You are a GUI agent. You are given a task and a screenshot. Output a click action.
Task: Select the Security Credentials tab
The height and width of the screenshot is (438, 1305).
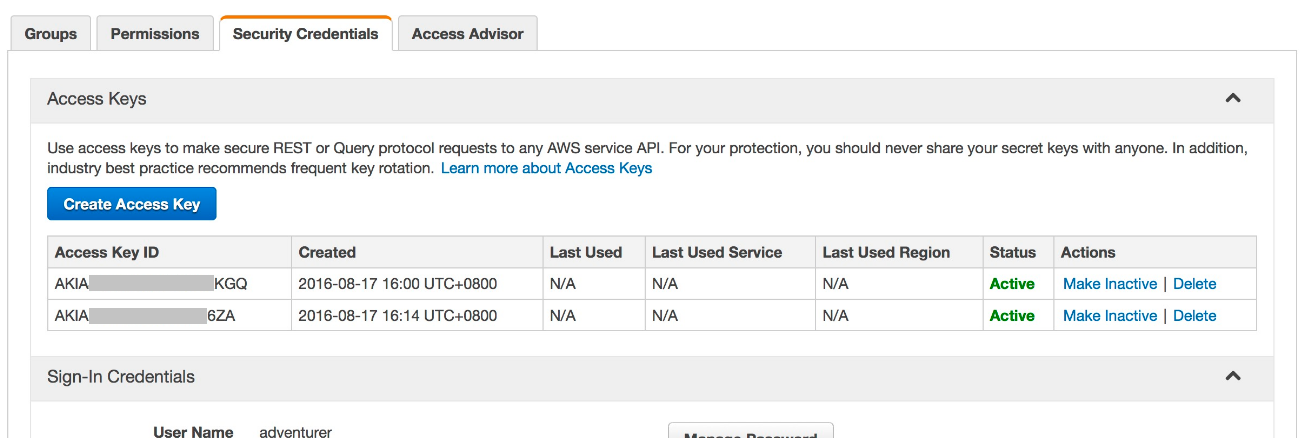(305, 34)
